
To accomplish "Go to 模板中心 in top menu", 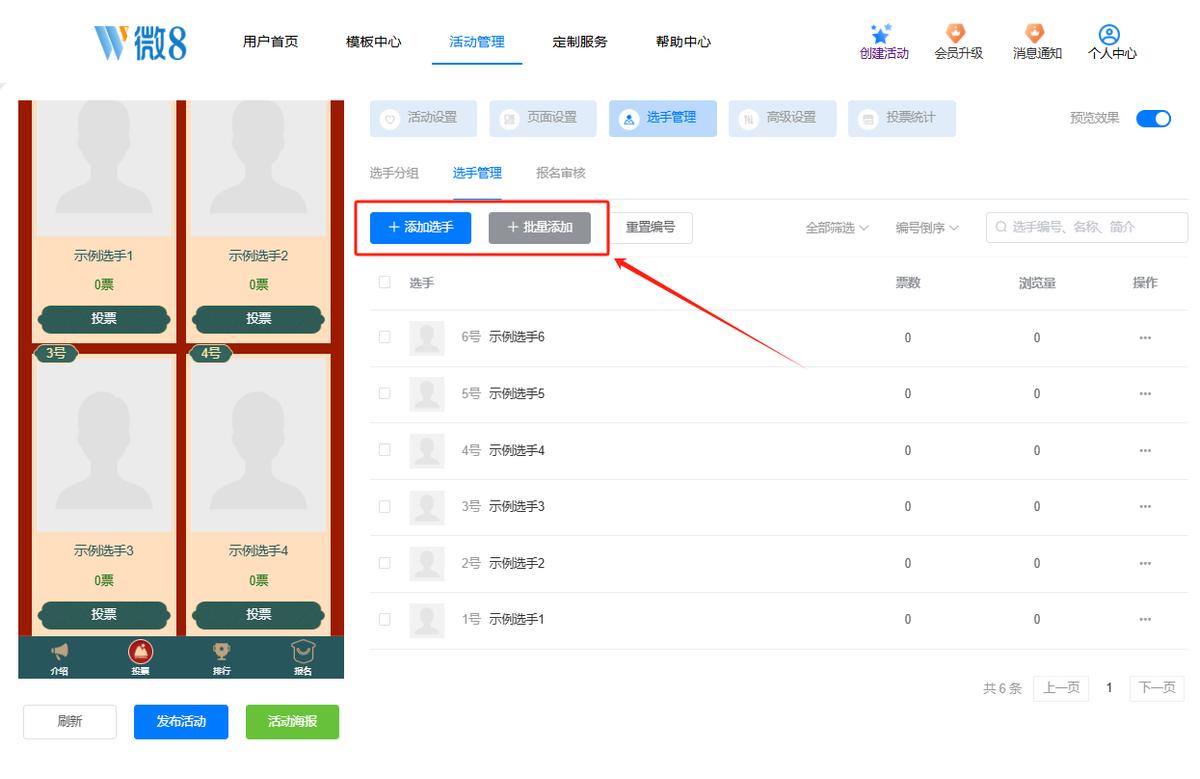I will pyautogui.click(x=374, y=42).
